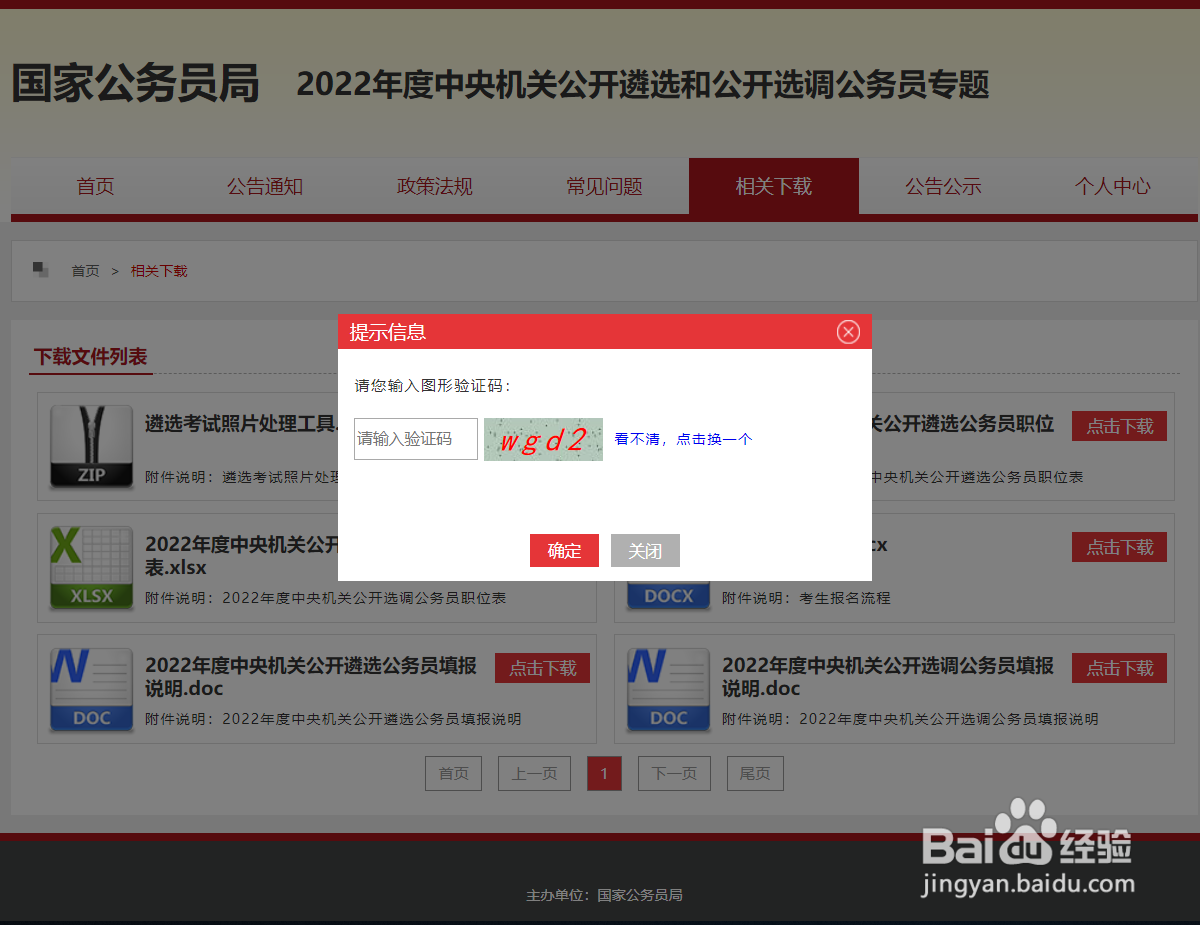Download the 公开遴选公务员职位 file
This screenshot has width=1200, height=925.
(x=1119, y=426)
